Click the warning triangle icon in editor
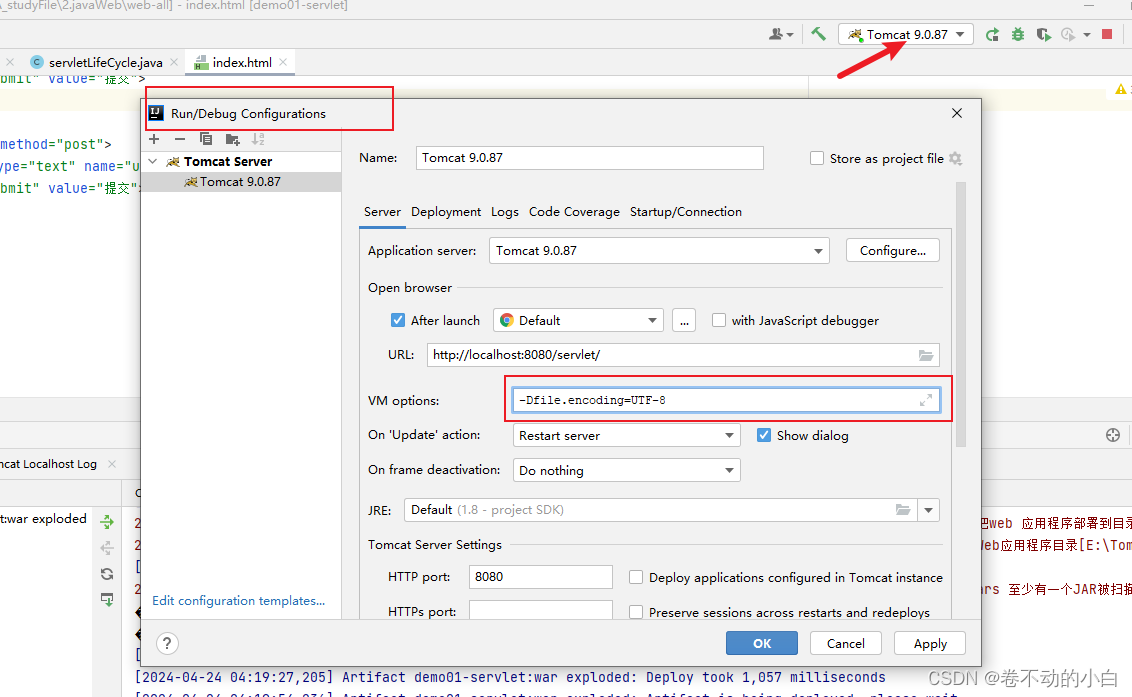The height and width of the screenshot is (697, 1132). tap(1120, 89)
